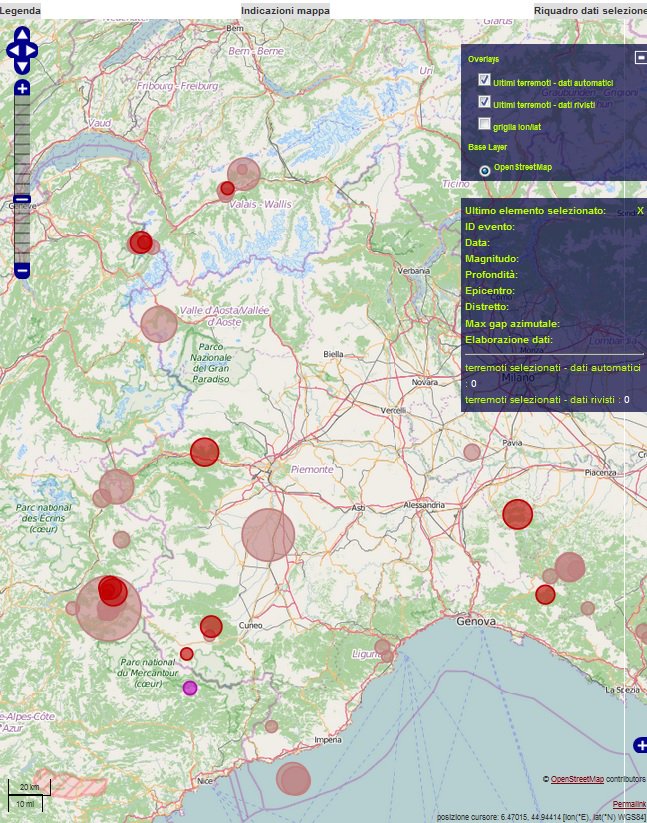The width and height of the screenshot is (647, 823).
Task: Click 'terremoti selezionati - dati rivisti : 0' text
Action: coord(547,399)
